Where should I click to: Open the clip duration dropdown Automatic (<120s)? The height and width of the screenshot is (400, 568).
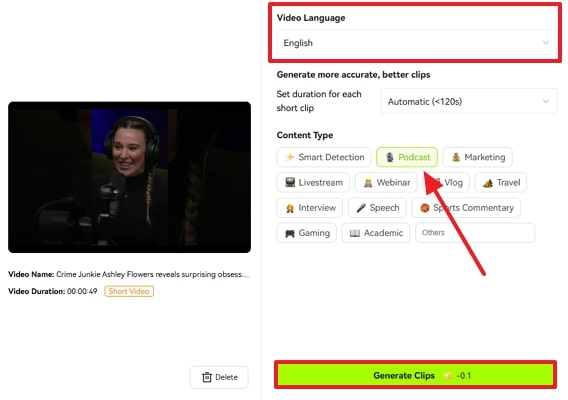(x=469, y=101)
